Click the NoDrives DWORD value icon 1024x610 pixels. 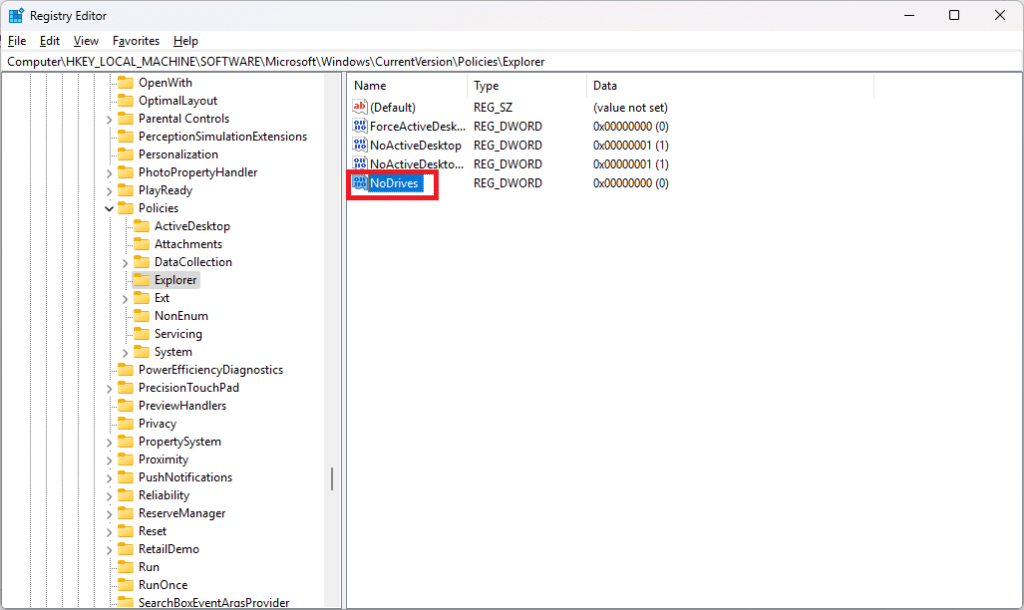360,183
